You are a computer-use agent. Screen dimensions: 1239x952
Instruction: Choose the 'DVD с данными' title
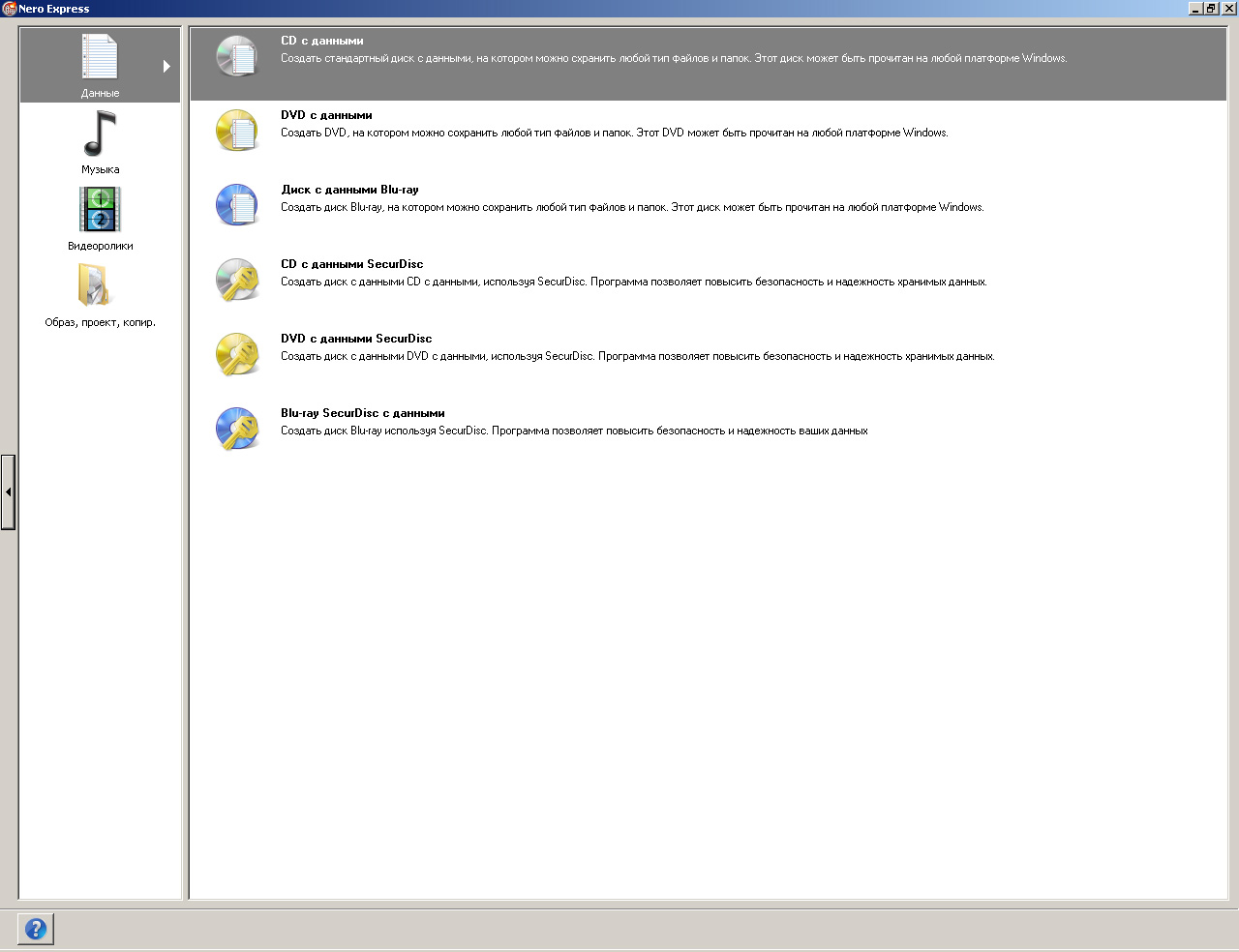326,115
